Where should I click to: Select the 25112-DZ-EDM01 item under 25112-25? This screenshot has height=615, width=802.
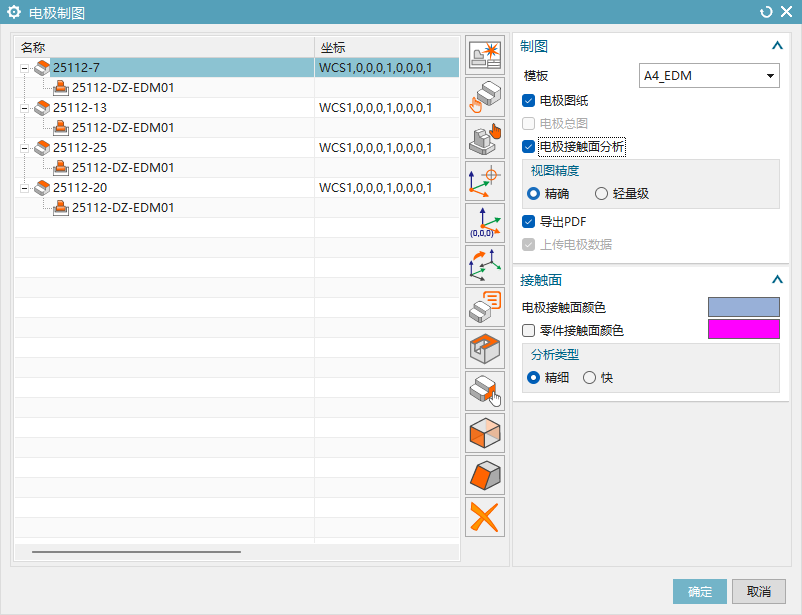(x=122, y=167)
